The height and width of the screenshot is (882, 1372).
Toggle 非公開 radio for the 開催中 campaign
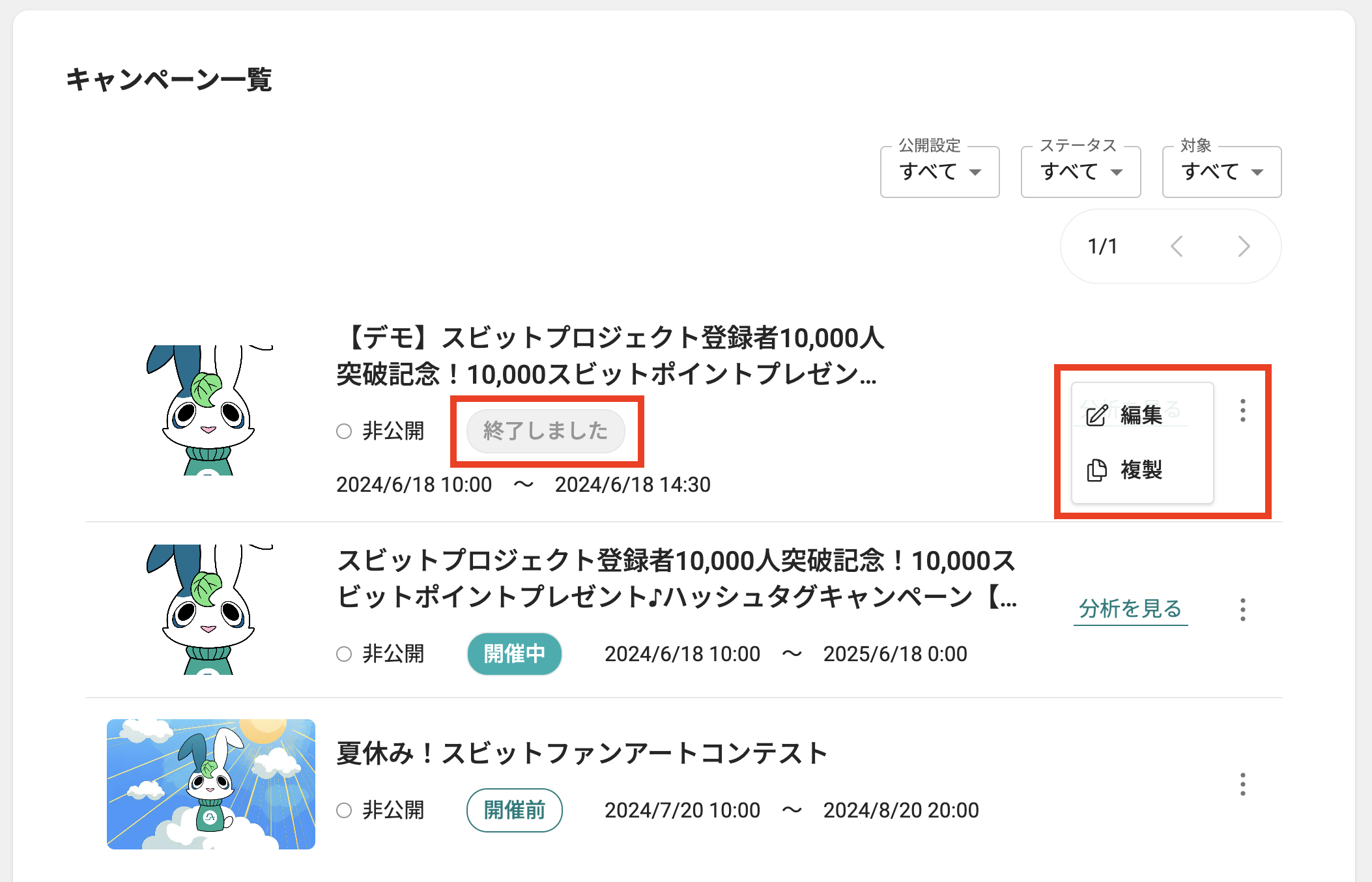(x=344, y=654)
